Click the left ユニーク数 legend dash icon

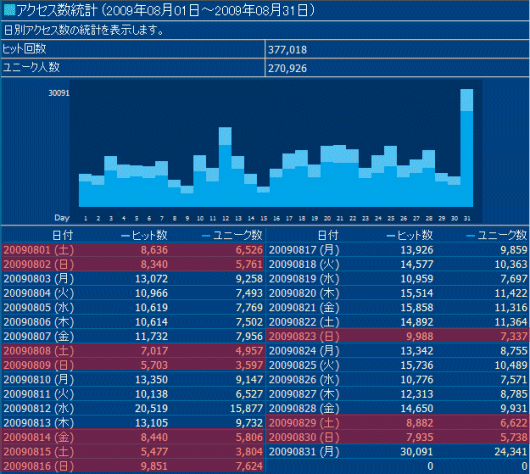click(x=206, y=236)
